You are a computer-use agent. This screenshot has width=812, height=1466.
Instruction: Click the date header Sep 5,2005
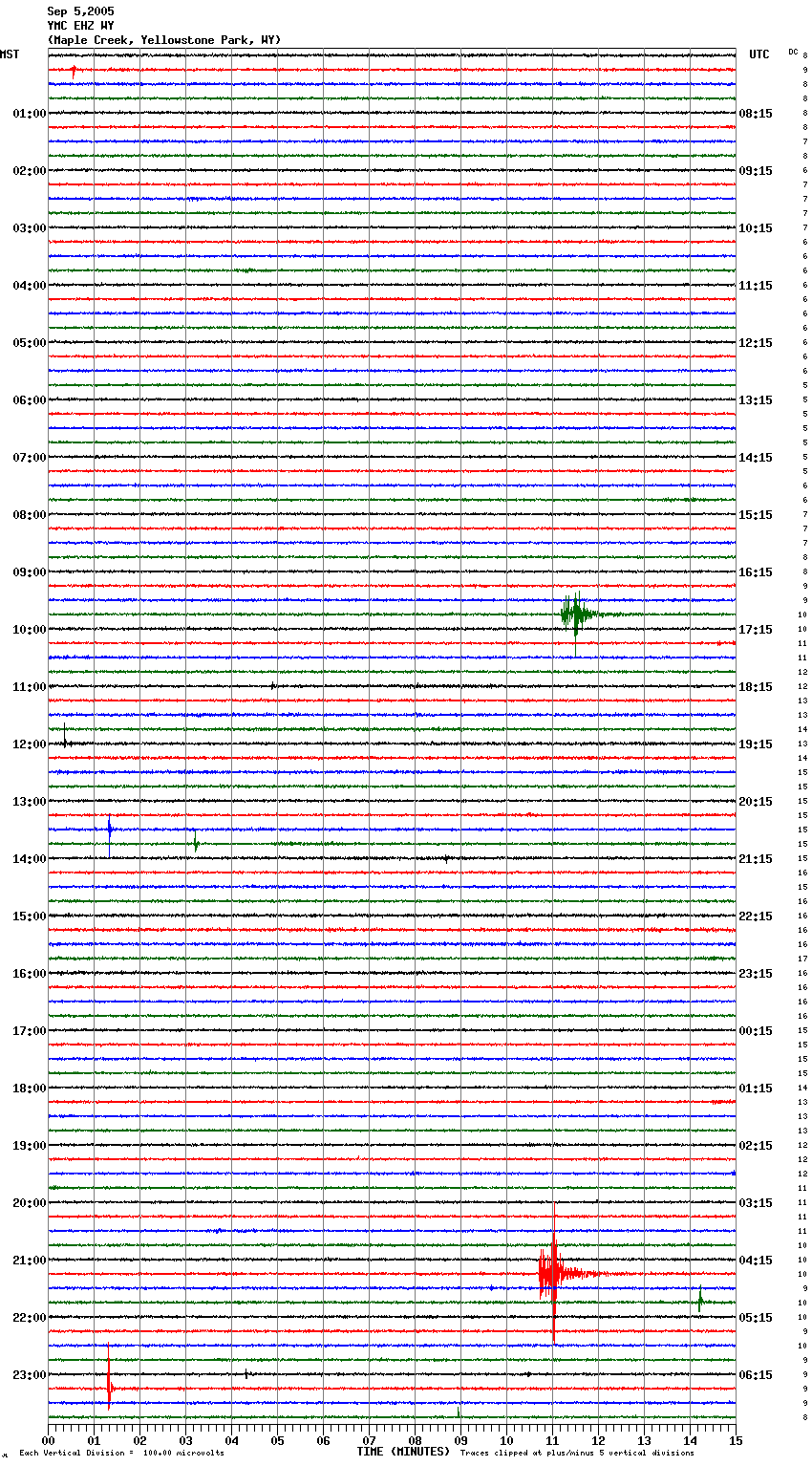click(x=80, y=11)
